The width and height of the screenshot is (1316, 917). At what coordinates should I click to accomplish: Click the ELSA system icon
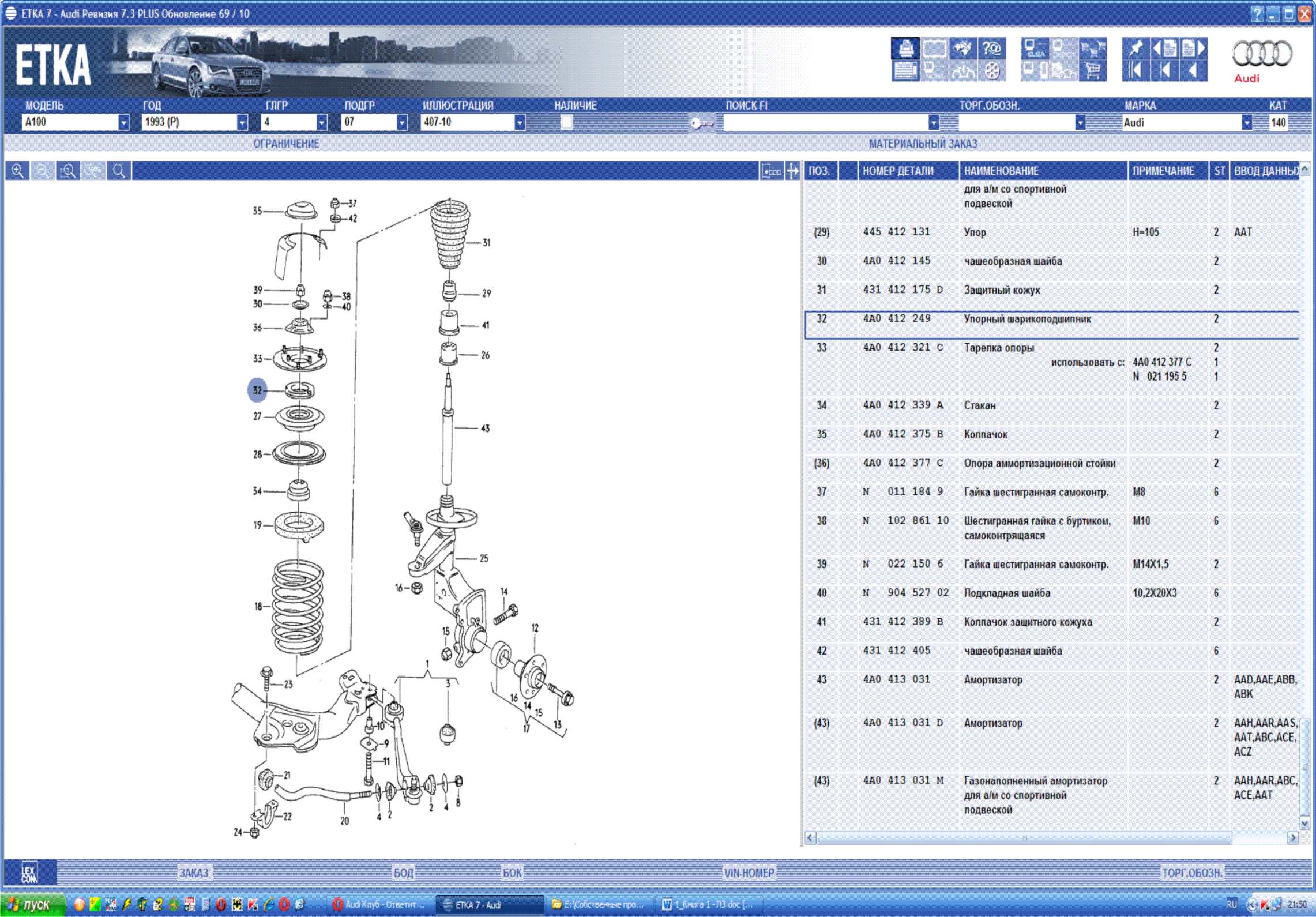1035,48
